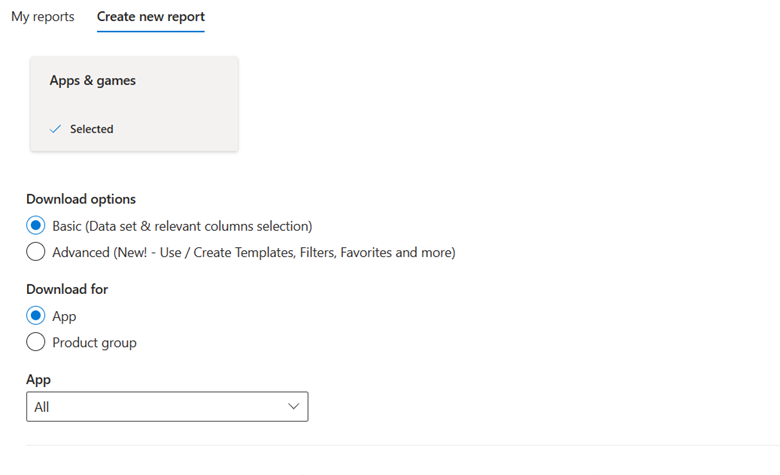Image resolution: width=780 pixels, height=475 pixels.
Task: Open the Create new report tab
Action: click(150, 17)
